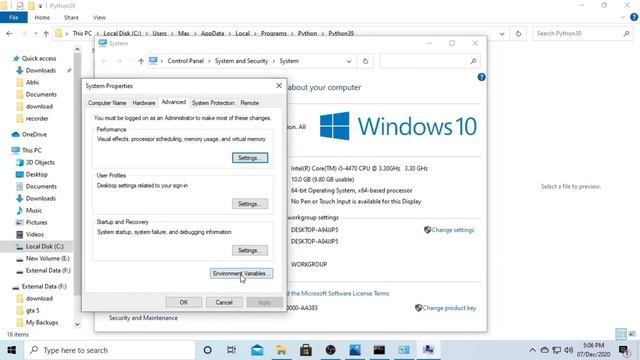
Task: Open Microsoft Store from taskbar
Action: [x=306, y=350]
